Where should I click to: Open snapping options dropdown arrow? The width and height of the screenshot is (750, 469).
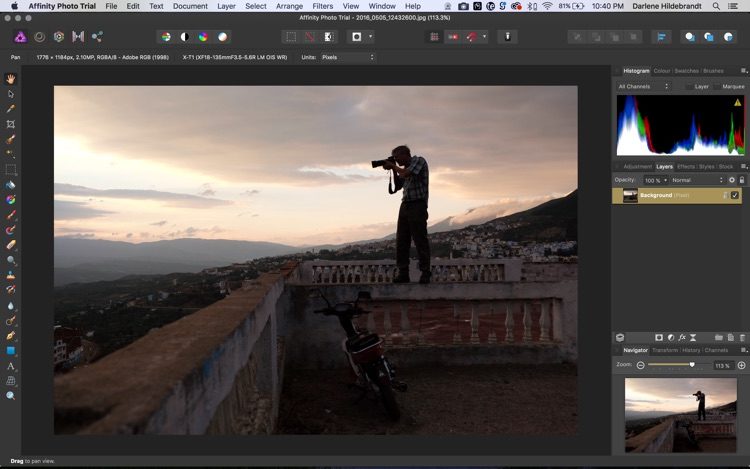[484, 37]
